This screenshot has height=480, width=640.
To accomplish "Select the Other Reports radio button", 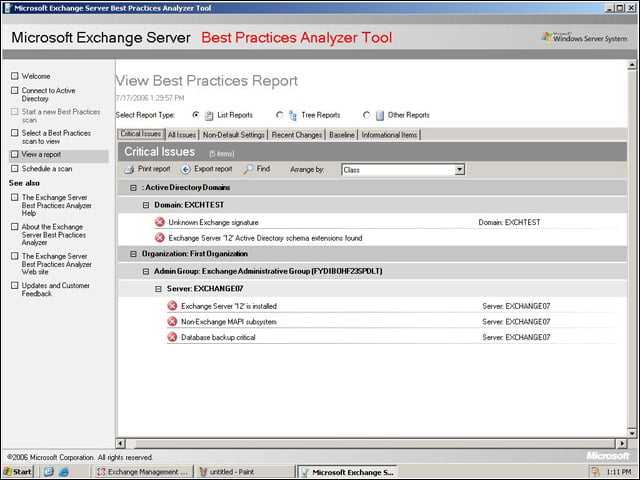I will (367, 115).
